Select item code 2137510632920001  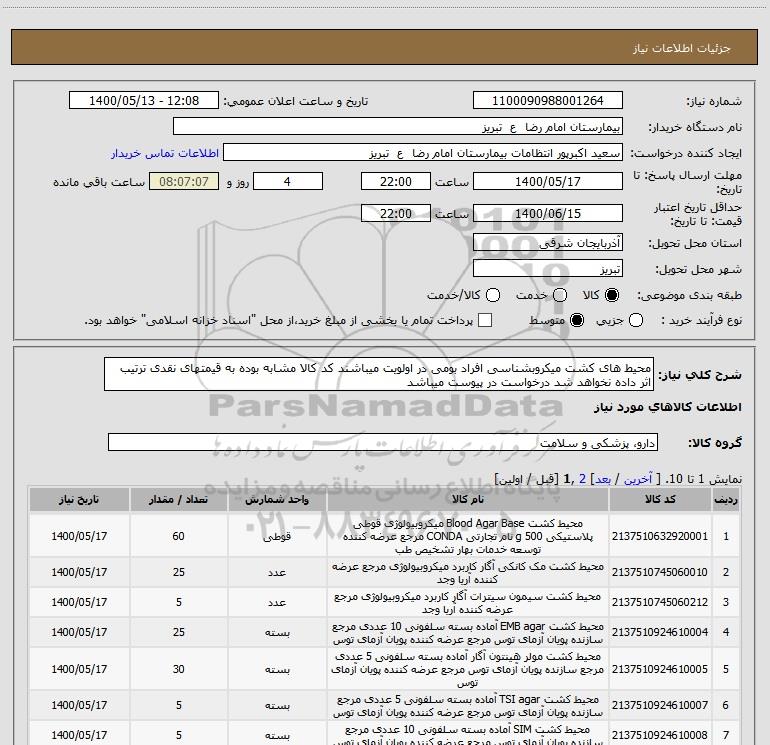pos(660,536)
